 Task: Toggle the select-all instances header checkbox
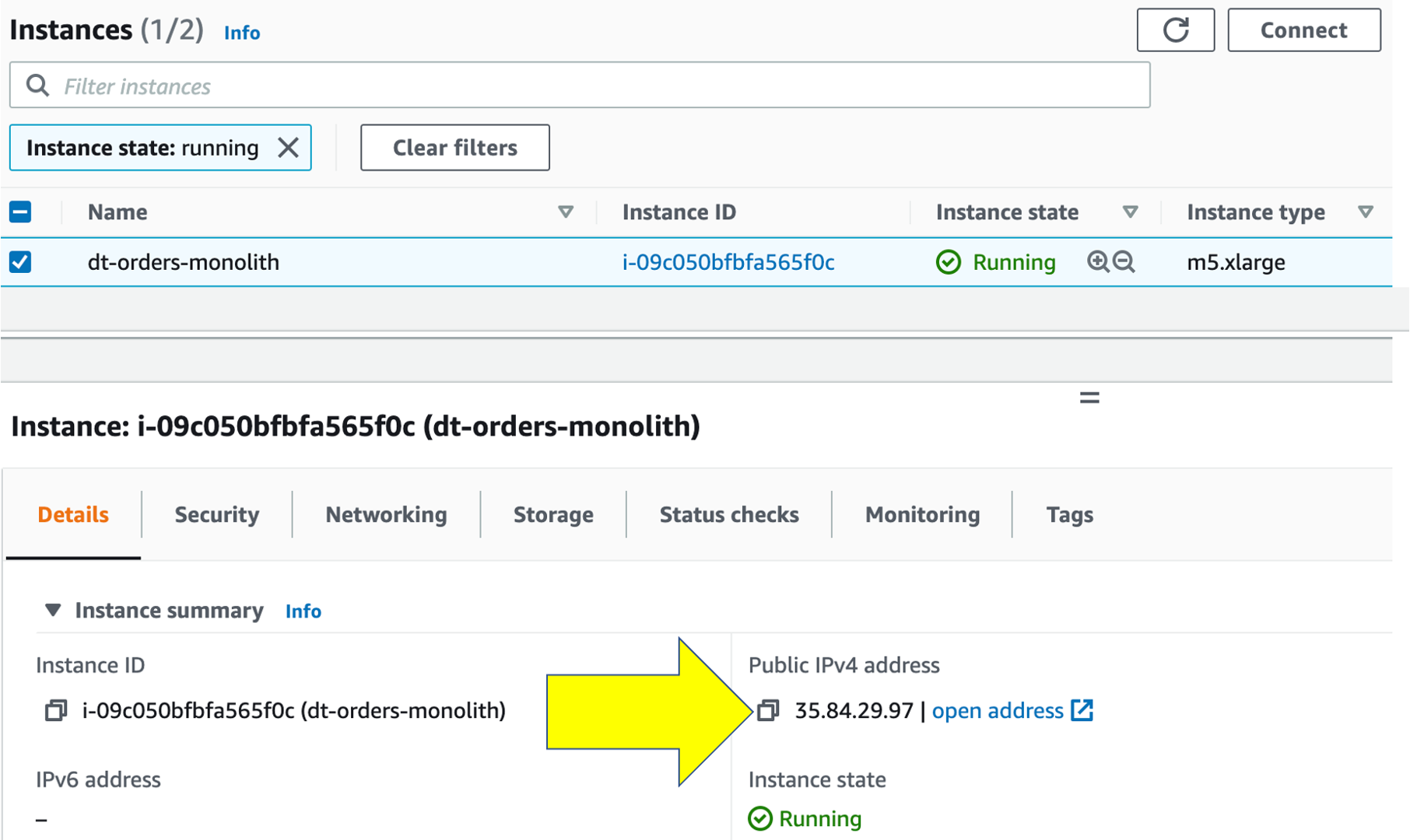[x=20, y=212]
